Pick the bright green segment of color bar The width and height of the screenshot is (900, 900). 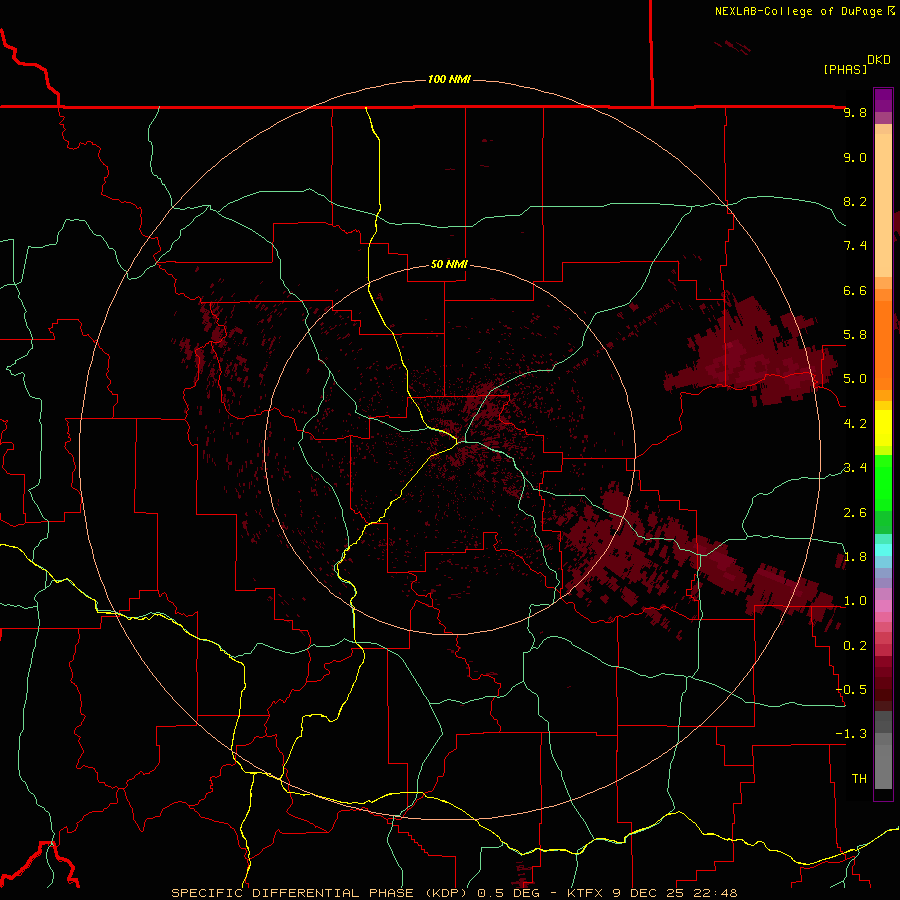(883, 483)
